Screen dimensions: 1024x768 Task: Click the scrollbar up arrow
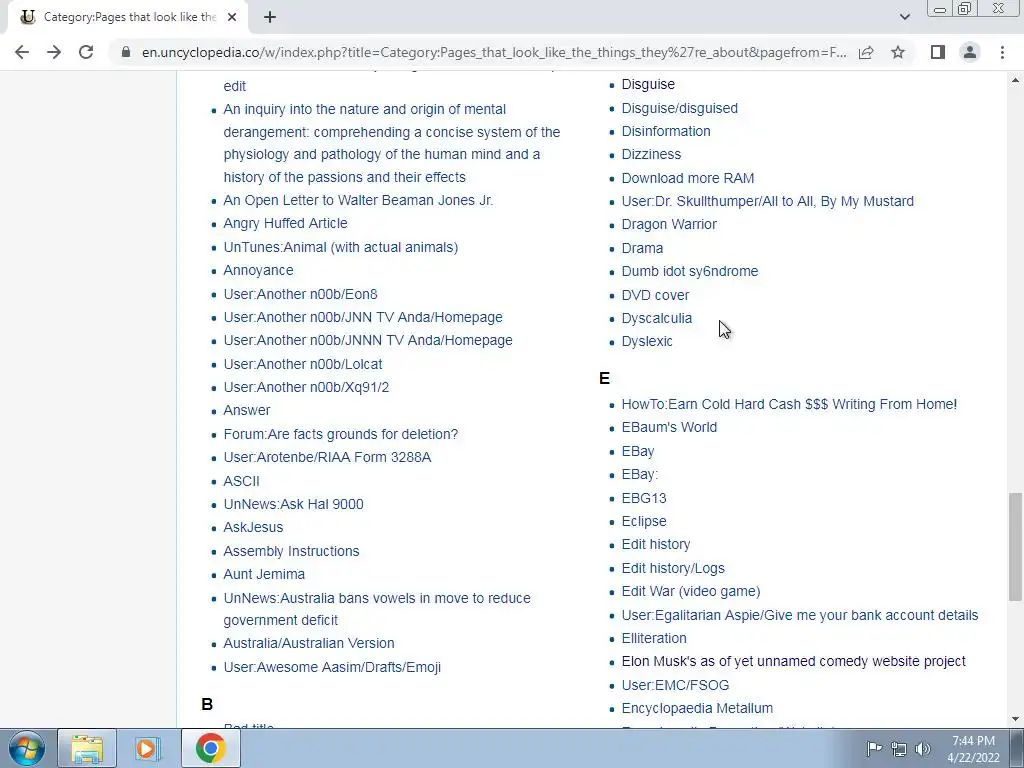[1015, 80]
